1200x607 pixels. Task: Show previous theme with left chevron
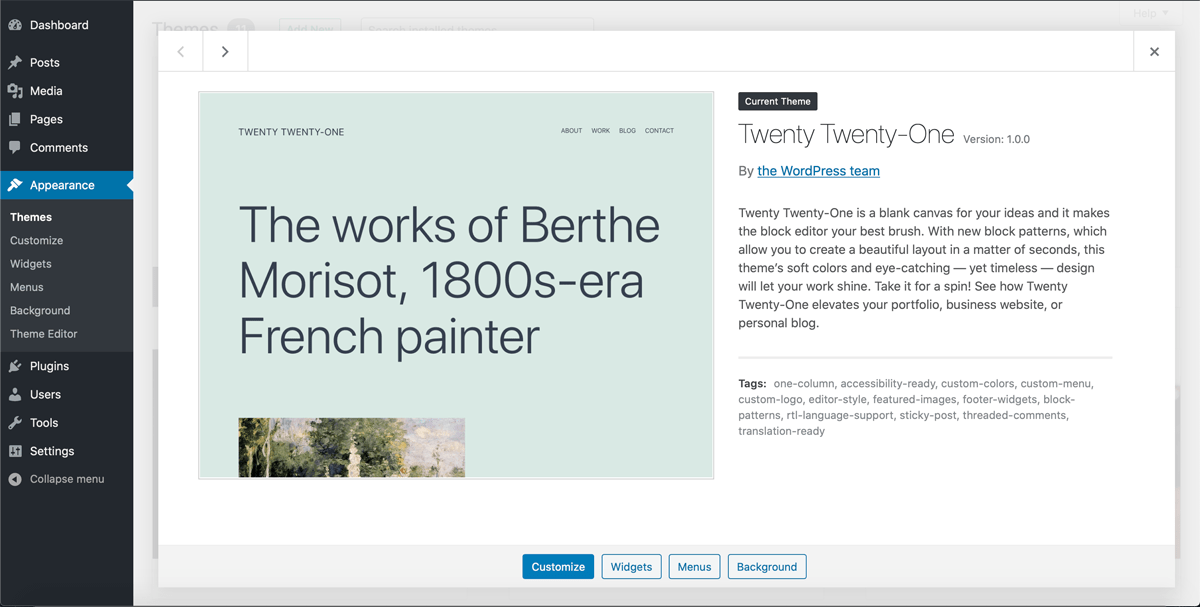click(x=181, y=52)
